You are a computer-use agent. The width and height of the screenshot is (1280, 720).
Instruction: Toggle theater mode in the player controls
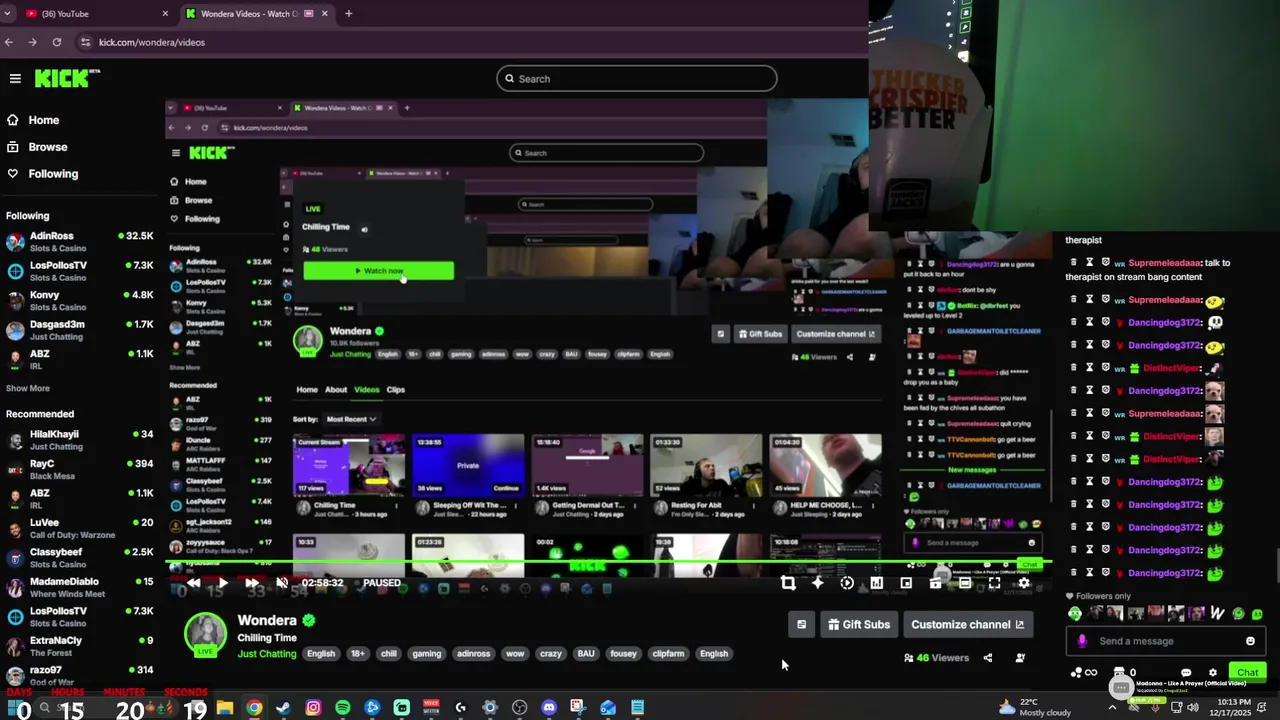(965, 583)
